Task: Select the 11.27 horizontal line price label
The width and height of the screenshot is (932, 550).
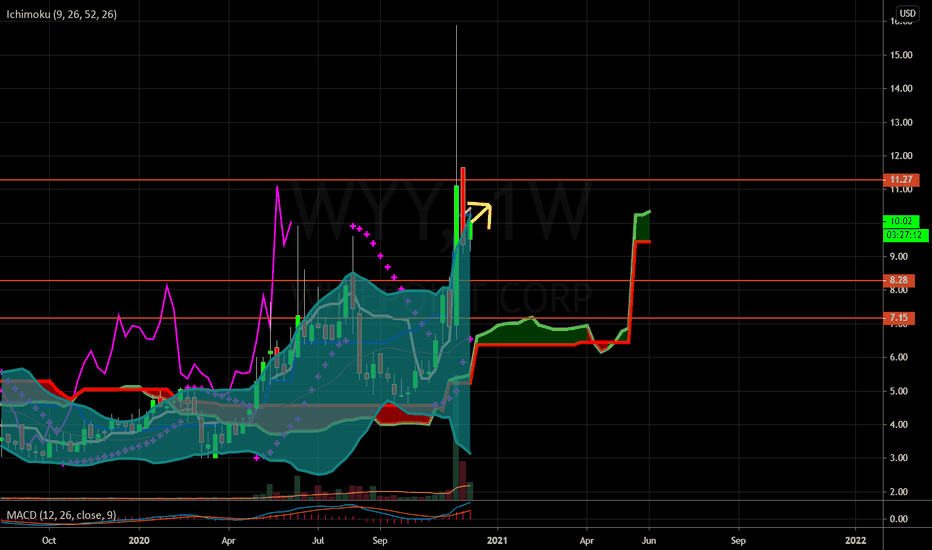Action: click(x=901, y=180)
